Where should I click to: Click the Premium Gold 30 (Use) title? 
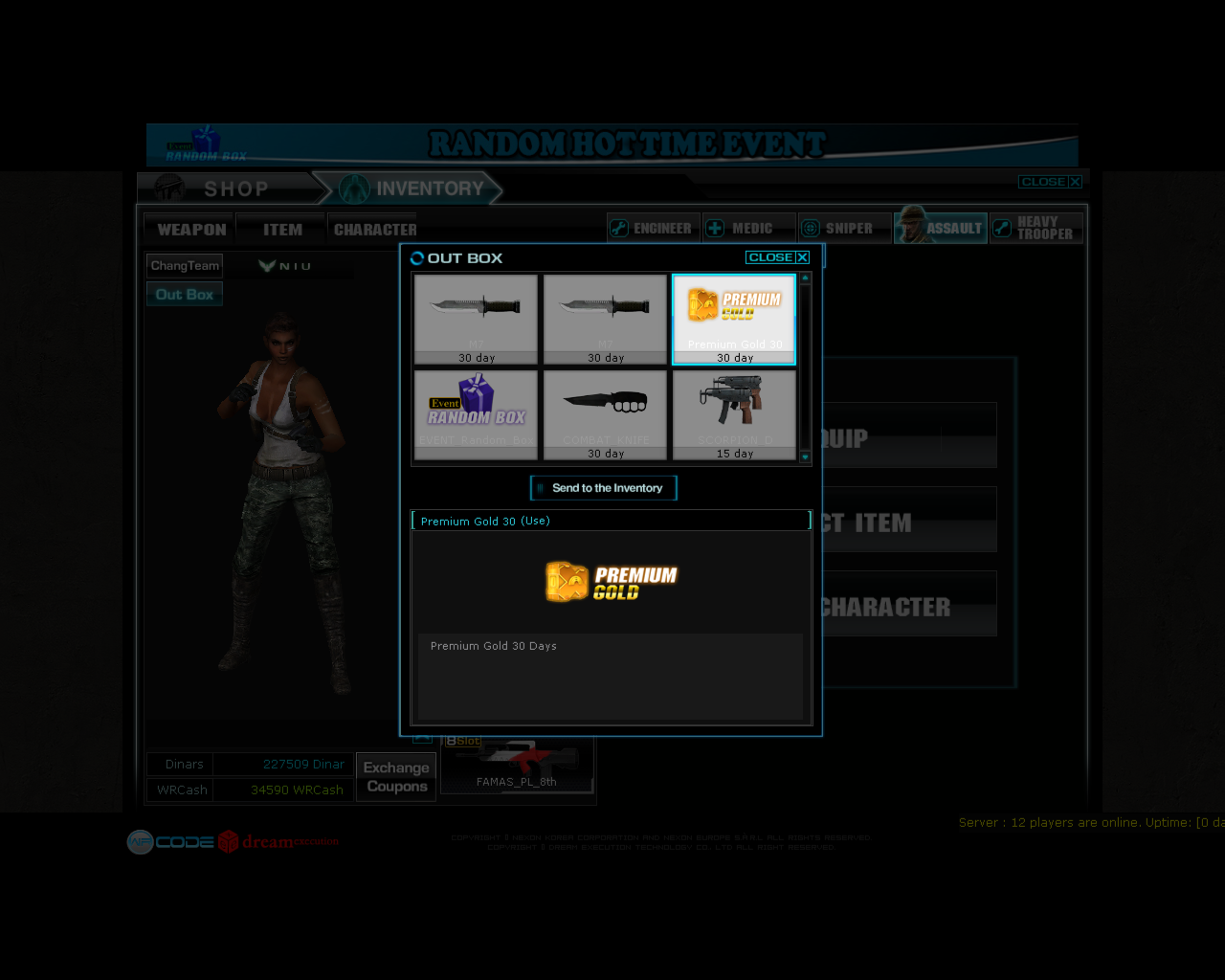click(485, 522)
